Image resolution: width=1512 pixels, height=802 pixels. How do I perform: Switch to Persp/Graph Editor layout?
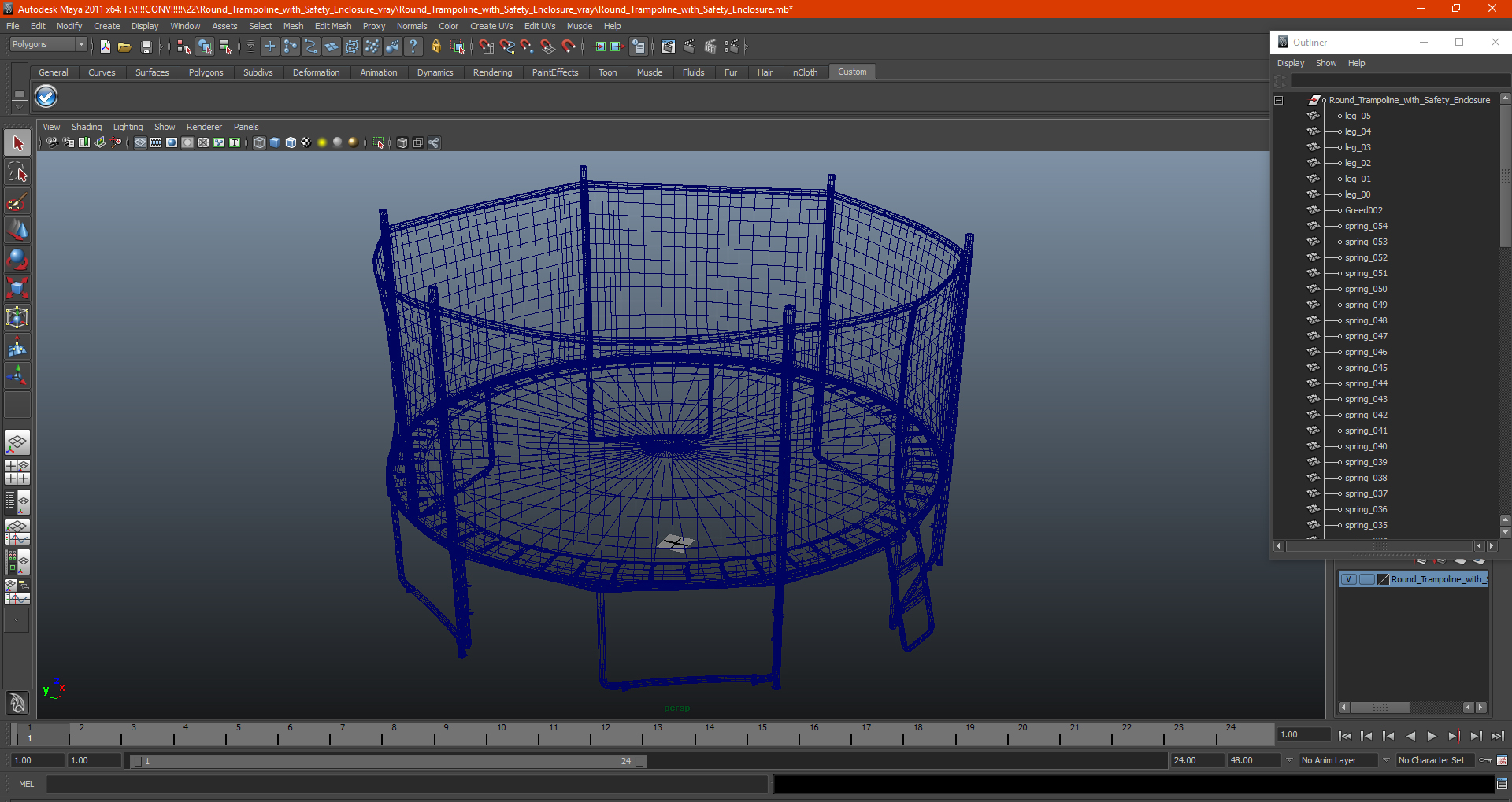pyautogui.click(x=17, y=532)
